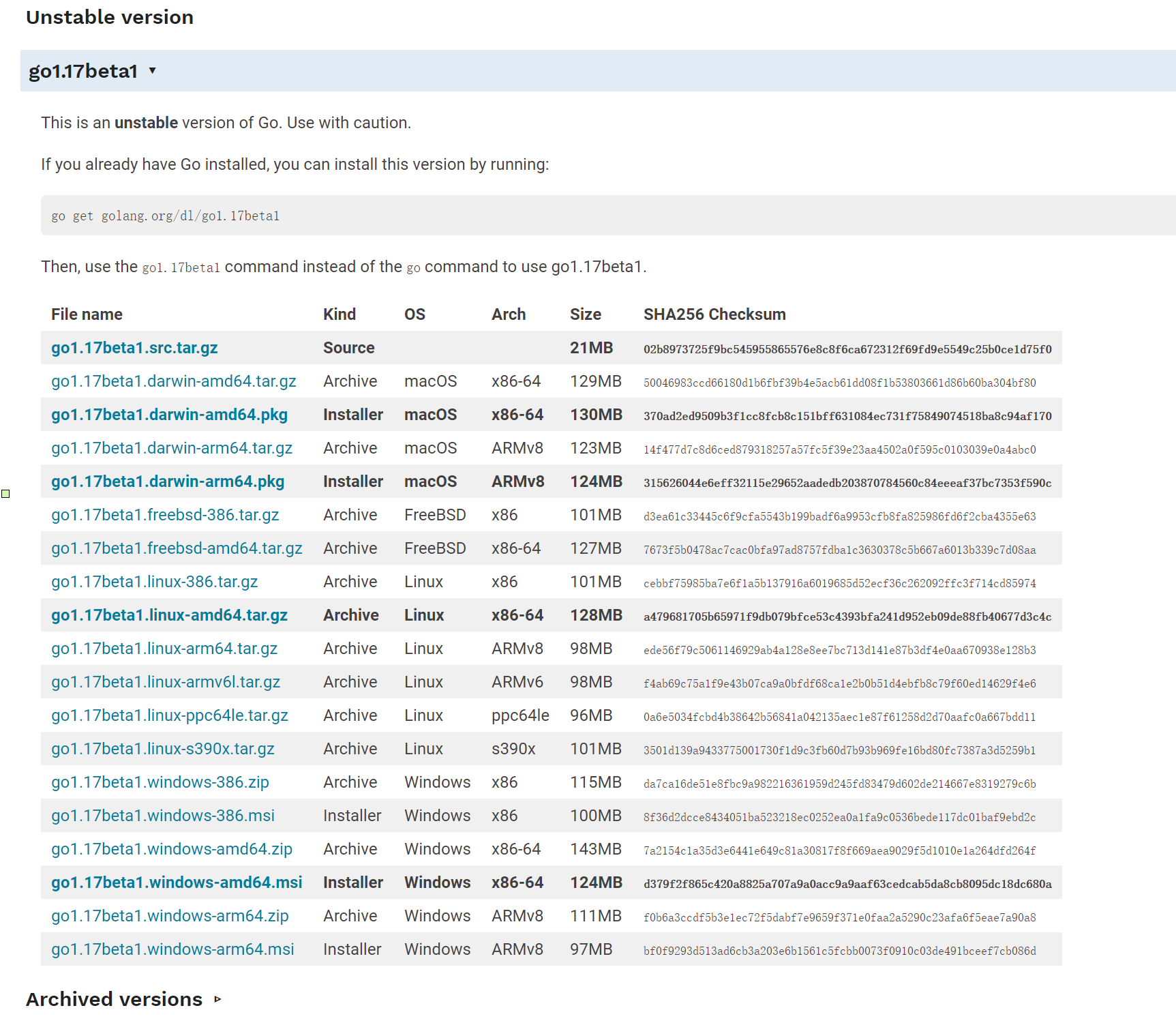
Task: Click the Arch column header
Action: (x=509, y=314)
